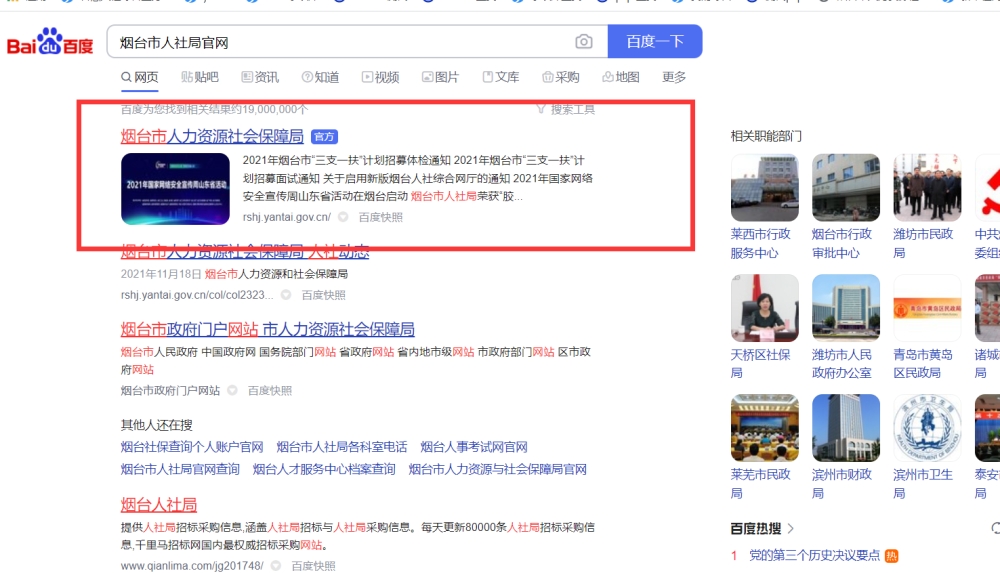Click 天桥区社保局 caption link
The height and width of the screenshot is (573, 1000).
[761, 364]
